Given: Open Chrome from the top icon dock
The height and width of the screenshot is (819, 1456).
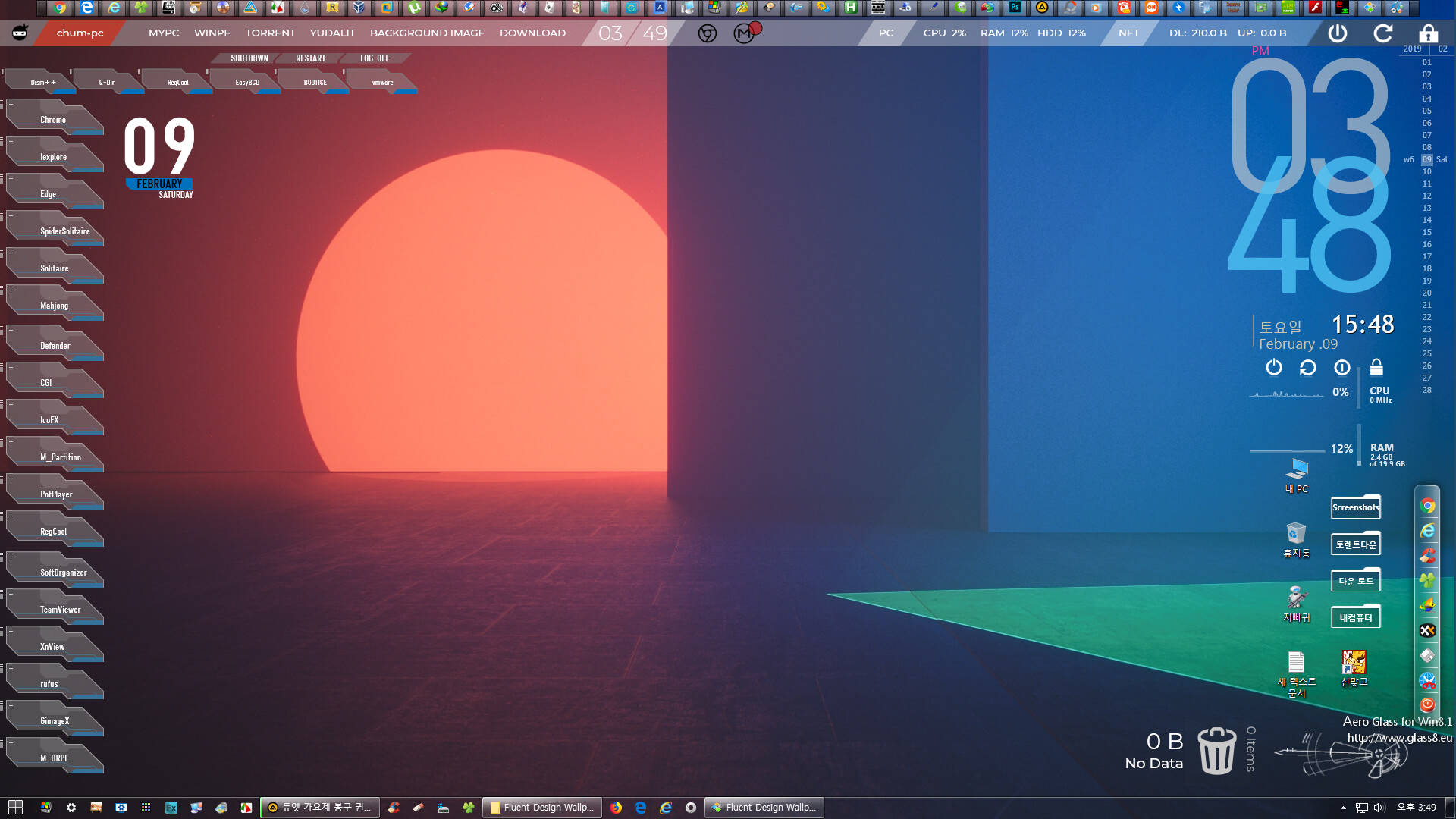Looking at the screenshot, I should [x=60, y=8].
